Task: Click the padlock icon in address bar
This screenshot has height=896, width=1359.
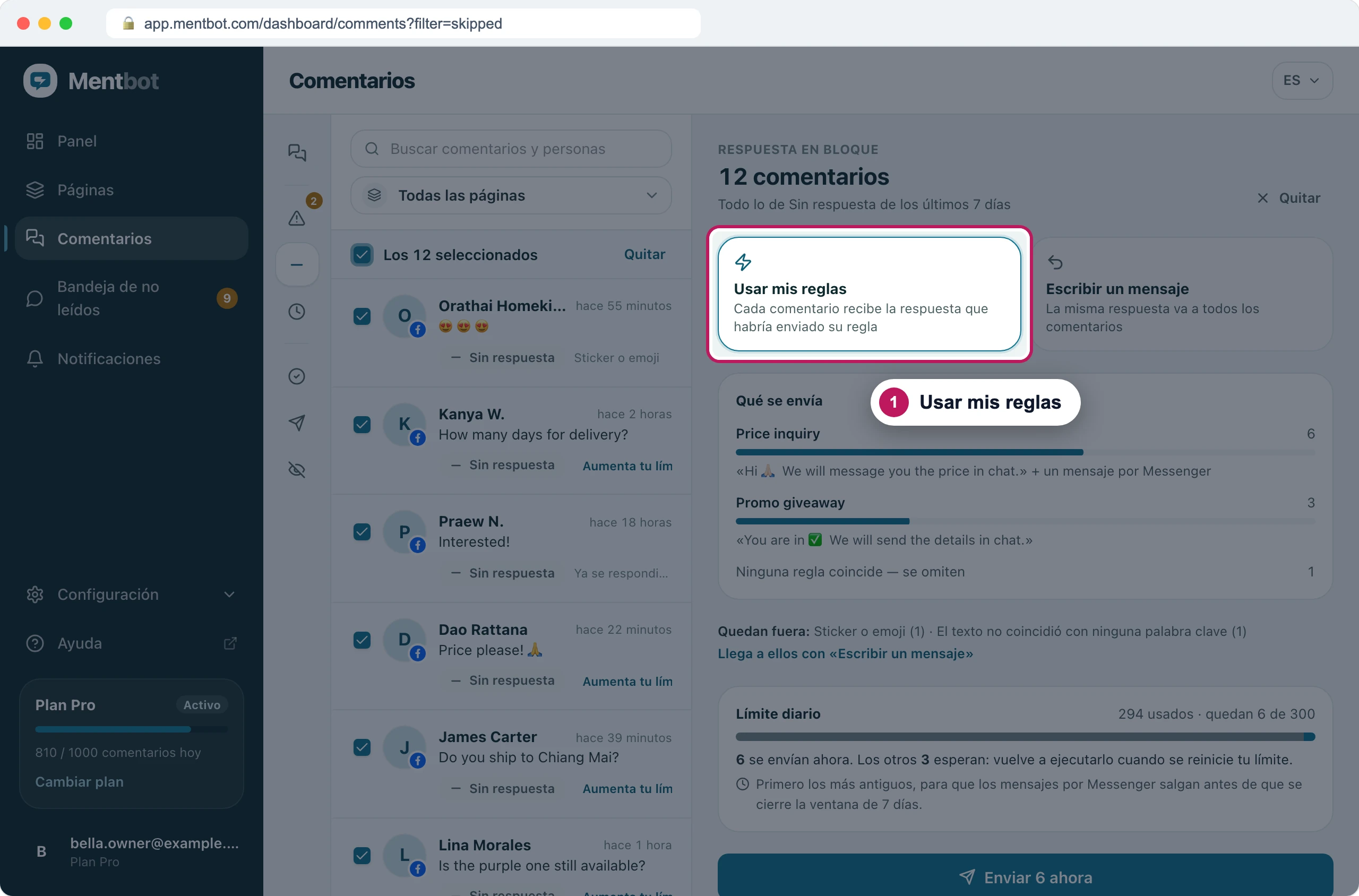Action: (x=128, y=23)
